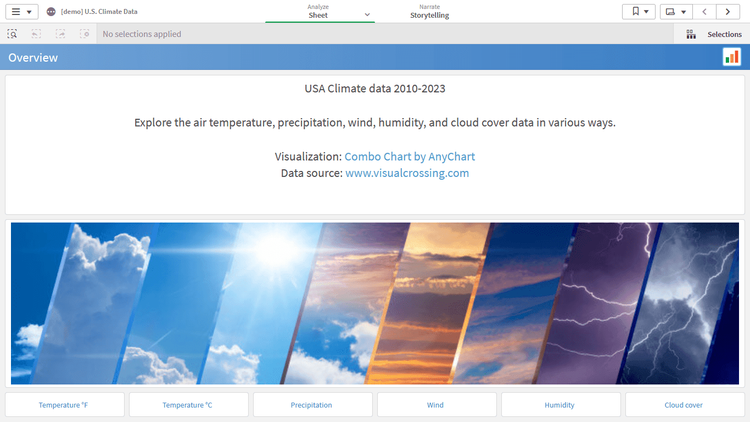Screen dimensions: 750x422
Task: Open the Sheets list menu
Action: coord(676,12)
